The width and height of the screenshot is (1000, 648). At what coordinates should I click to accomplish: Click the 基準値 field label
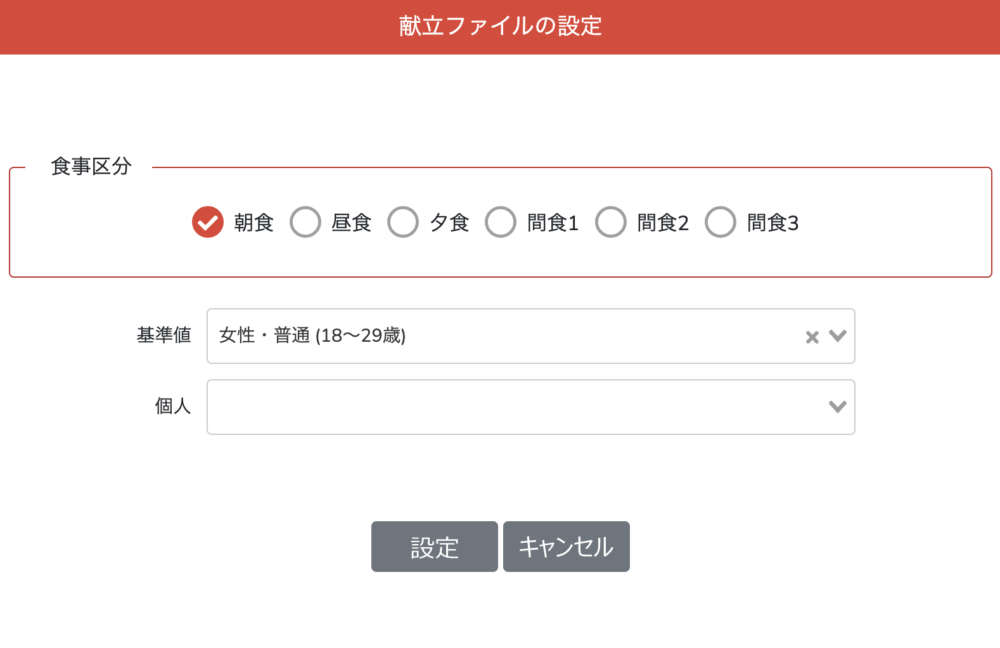[163, 336]
